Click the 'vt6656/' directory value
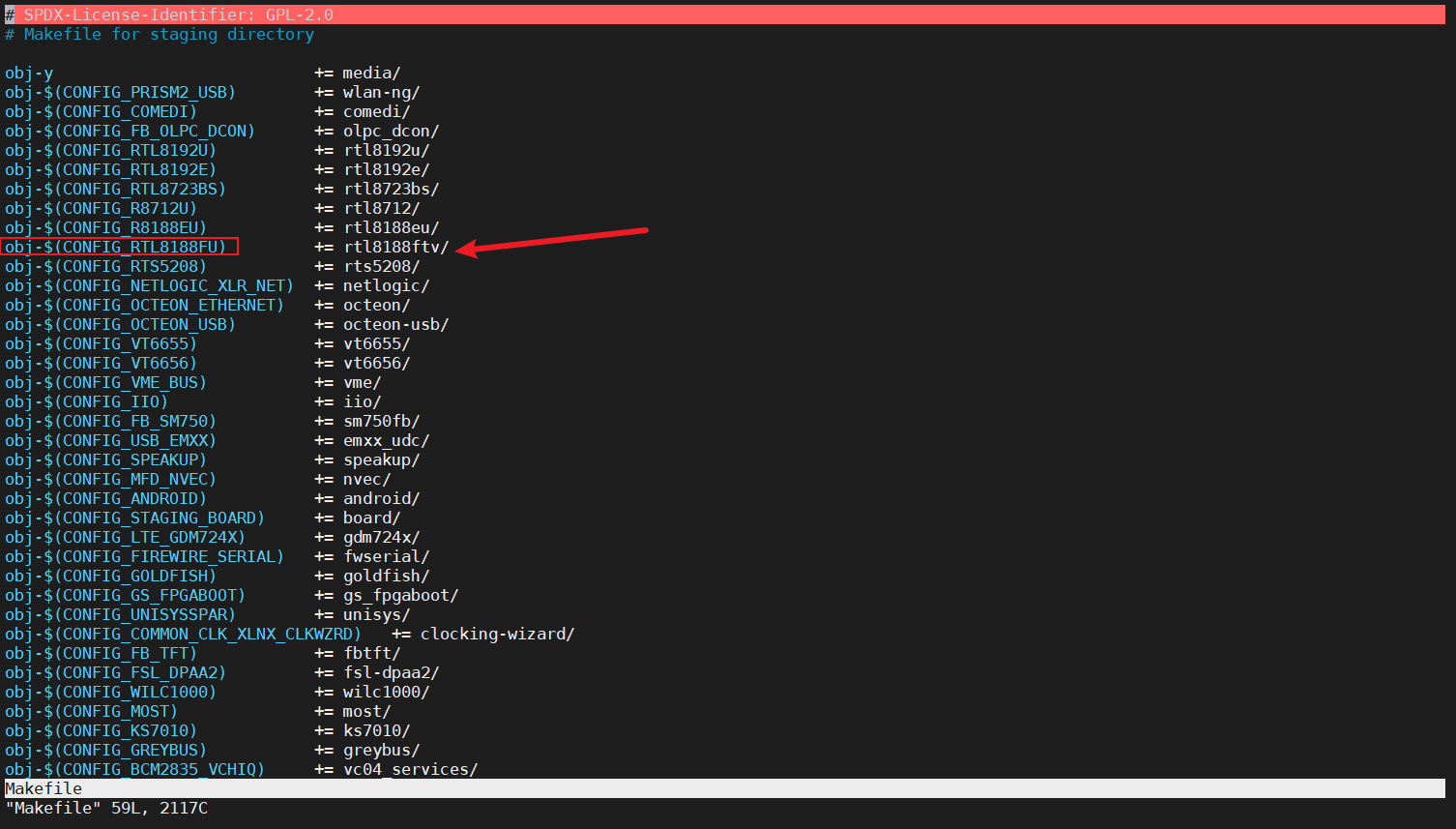The width and height of the screenshot is (1456, 829). pyautogui.click(x=376, y=363)
